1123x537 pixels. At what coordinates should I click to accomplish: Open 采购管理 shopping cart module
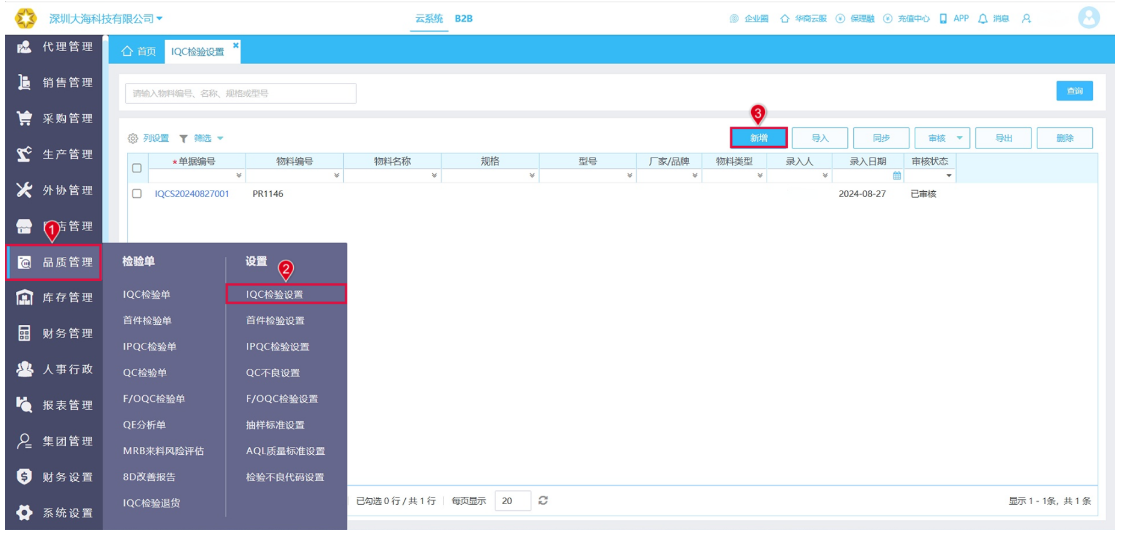pyautogui.click(x=54, y=118)
